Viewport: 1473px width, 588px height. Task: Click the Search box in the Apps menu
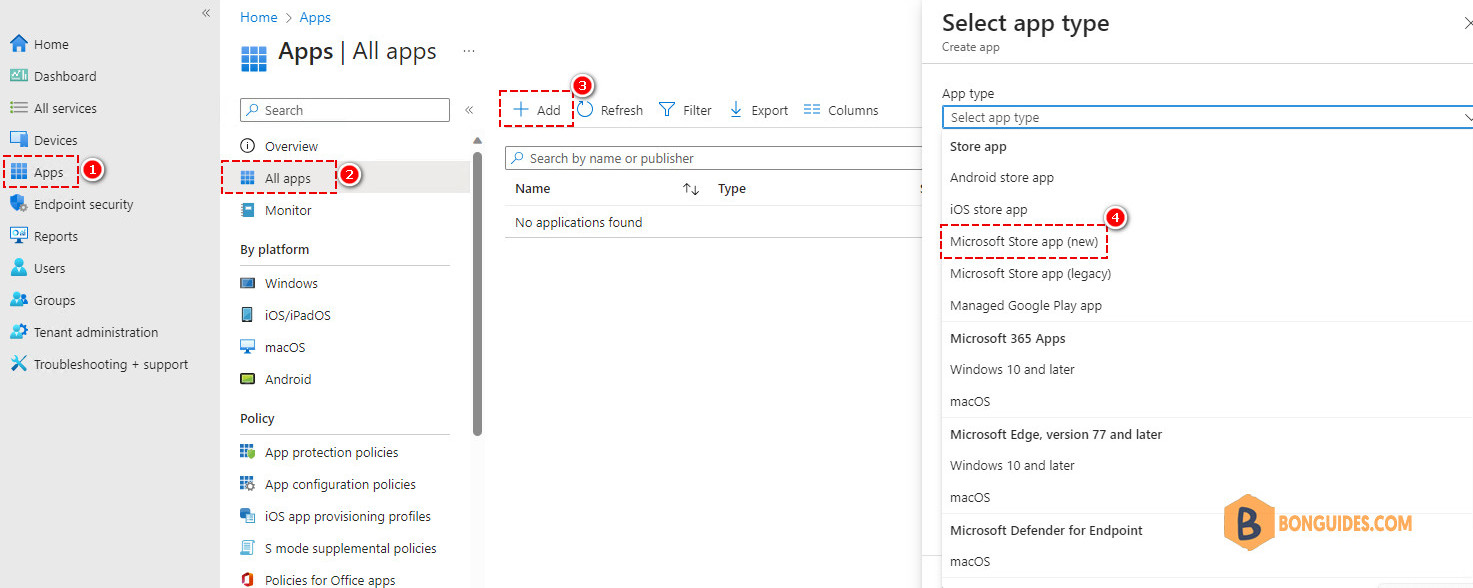pyautogui.click(x=345, y=110)
